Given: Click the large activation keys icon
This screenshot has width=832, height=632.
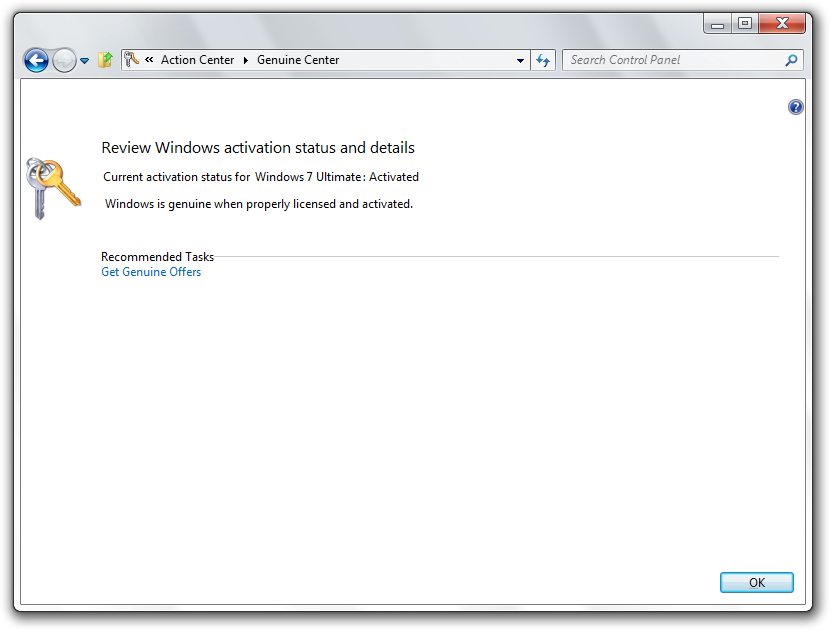Looking at the screenshot, I should tap(53, 188).
